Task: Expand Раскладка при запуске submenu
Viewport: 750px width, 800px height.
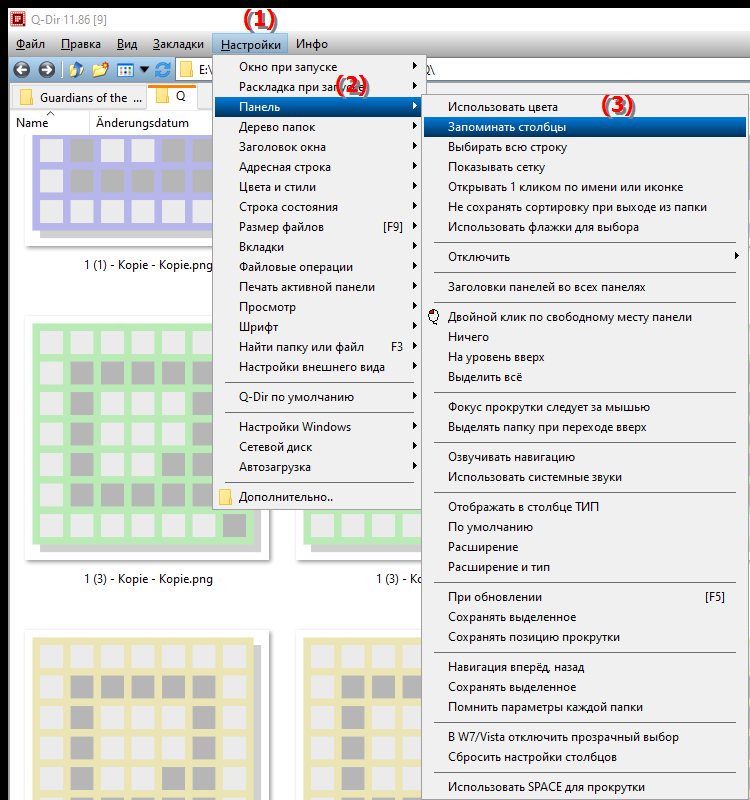Action: [x=317, y=87]
